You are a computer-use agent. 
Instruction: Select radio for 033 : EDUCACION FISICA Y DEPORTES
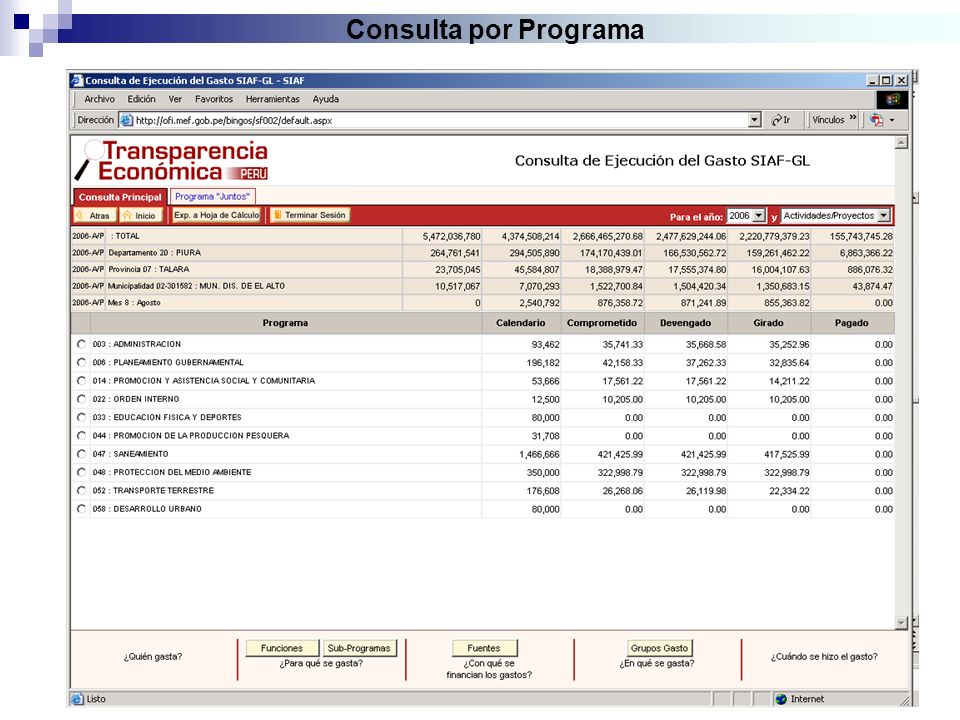(x=81, y=418)
